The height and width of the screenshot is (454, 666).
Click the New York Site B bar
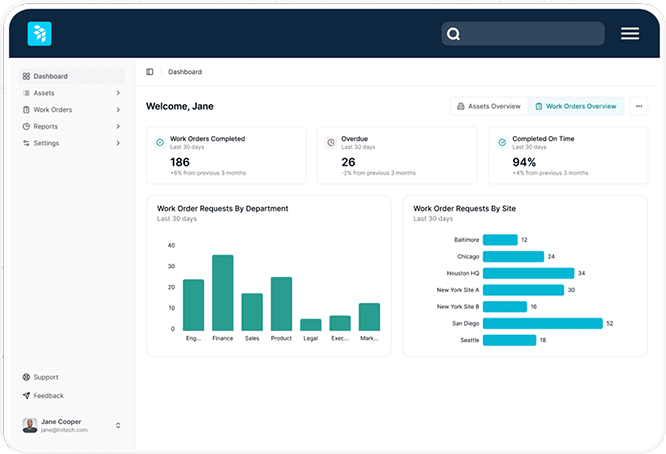505,307
